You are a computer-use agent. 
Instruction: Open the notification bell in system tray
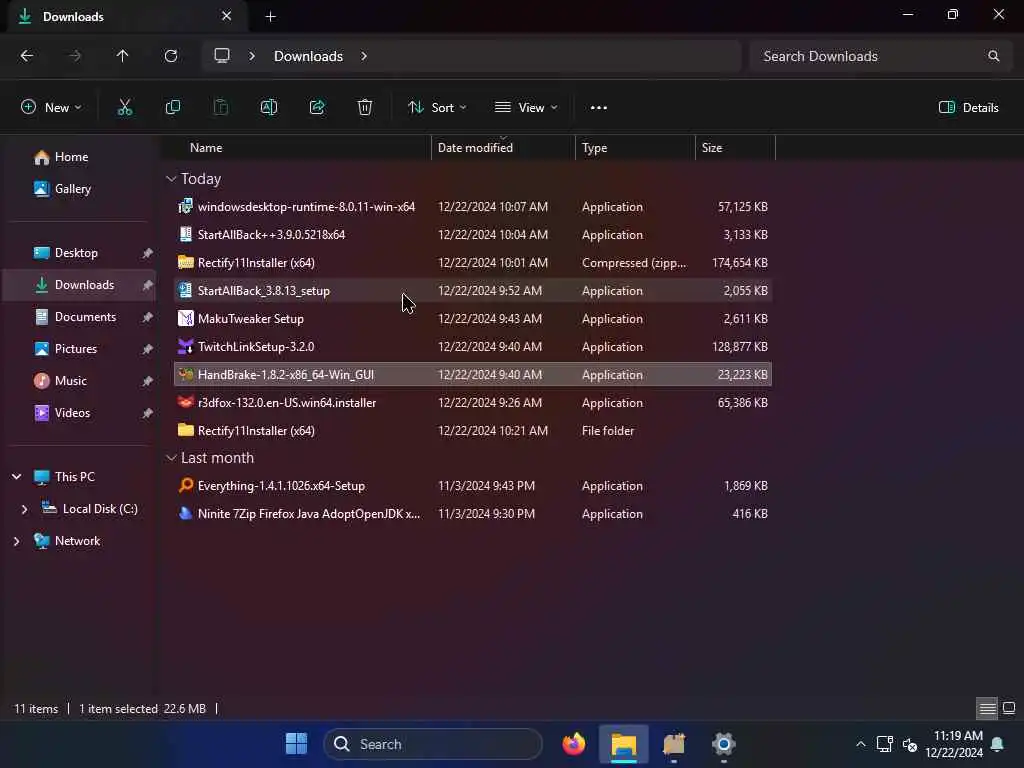pos(997,744)
